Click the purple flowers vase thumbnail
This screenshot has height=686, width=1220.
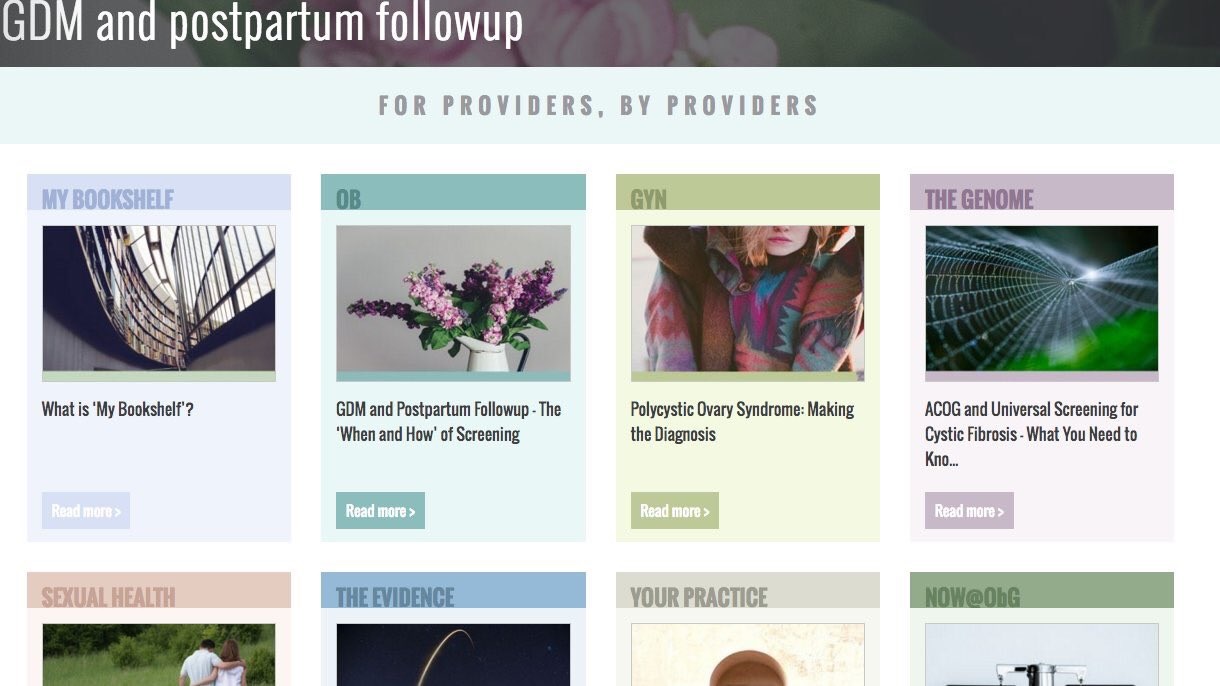(453, 299)
